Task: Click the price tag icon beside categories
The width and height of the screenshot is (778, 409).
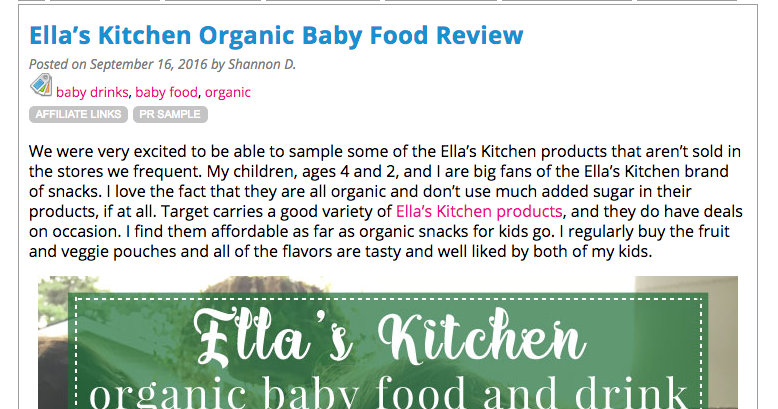Action: 41,85
